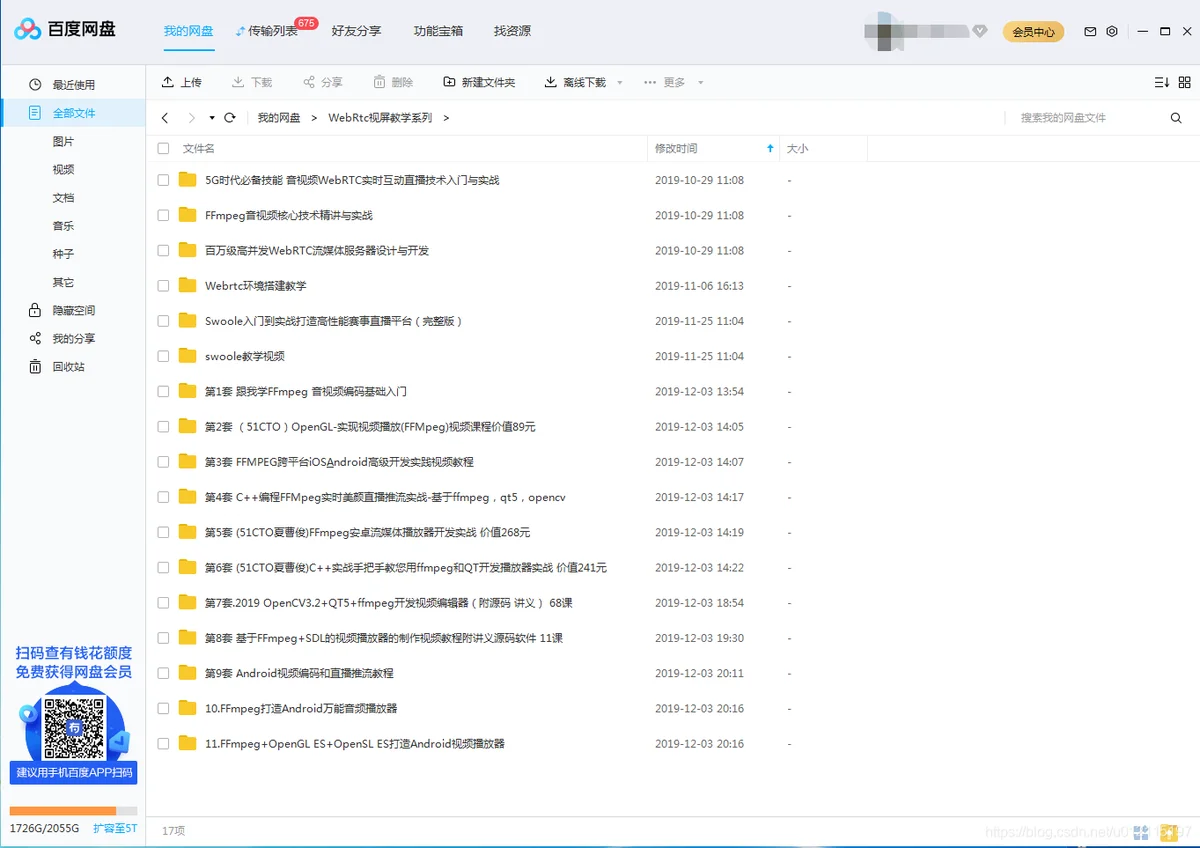
Task: Click breadcrumb chevron after 我的网盘
Action: tap(314, 118)
